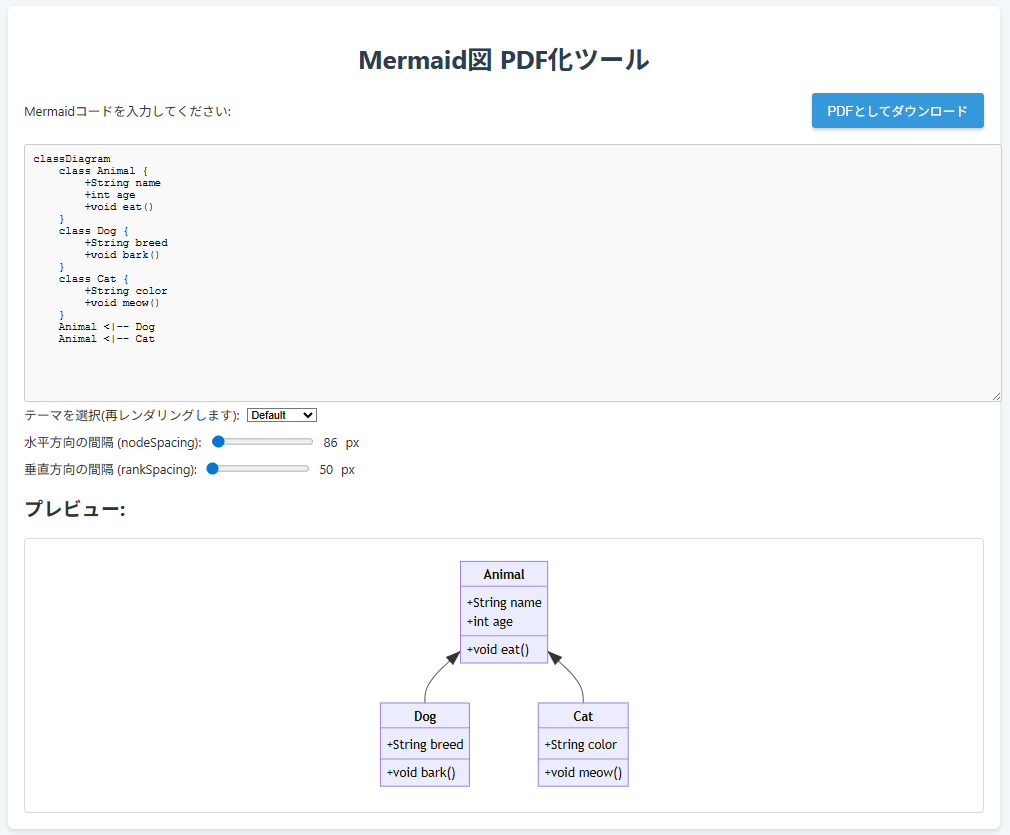Select the Animal class box title
The width and height of the screenshot is (1010, 835).
coord(504,574)
